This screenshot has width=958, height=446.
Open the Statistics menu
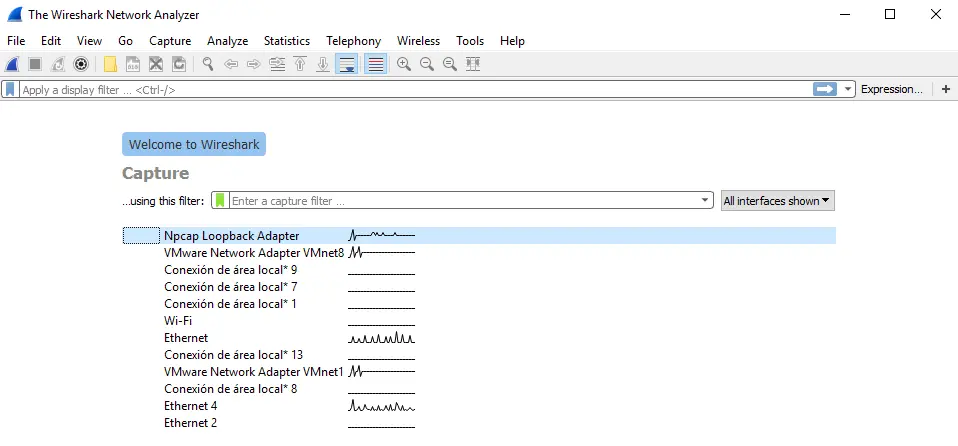pyautogui.click(x=287, y=41)
